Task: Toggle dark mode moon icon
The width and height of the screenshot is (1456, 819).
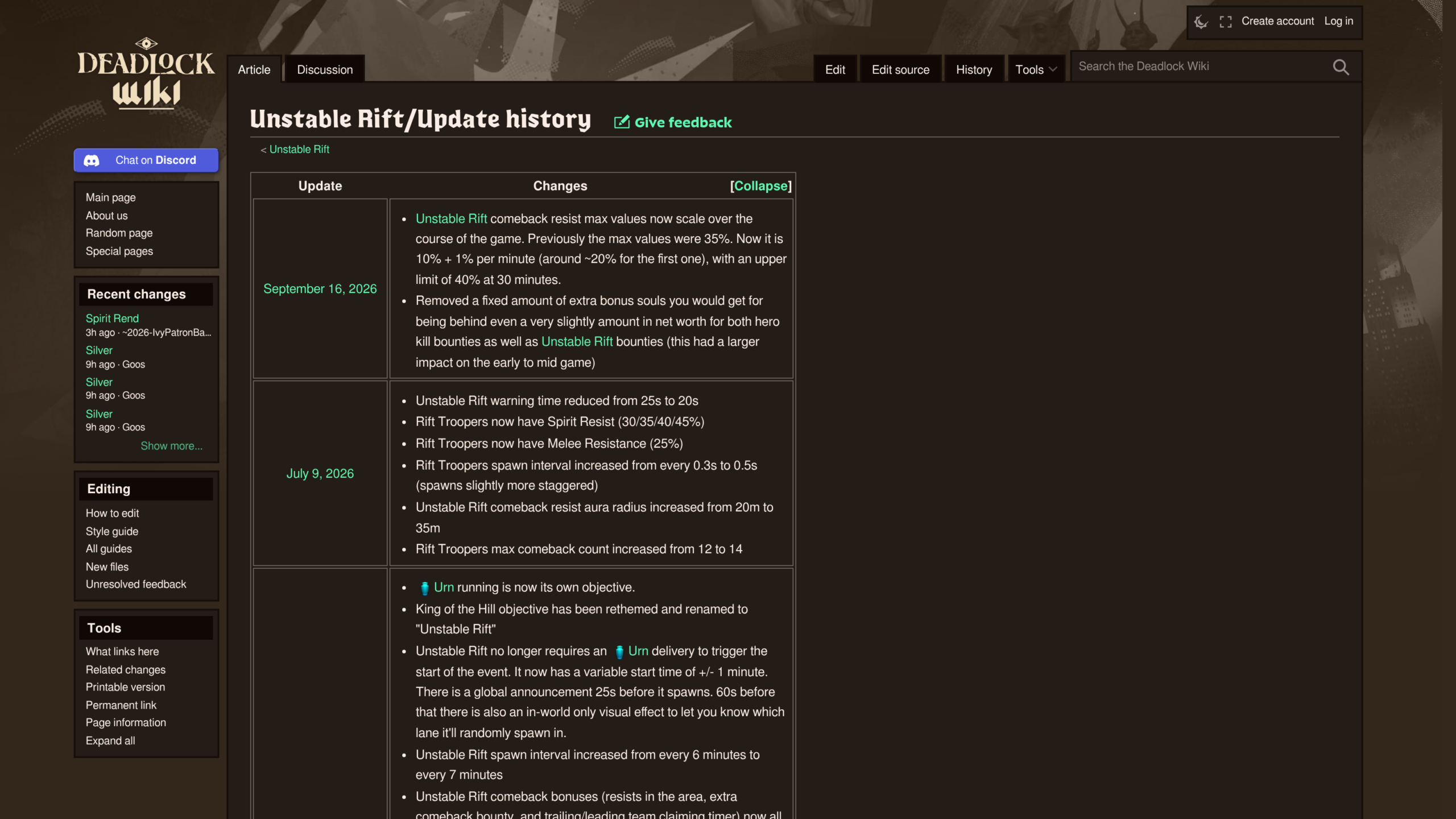Action: (1201, 22)
